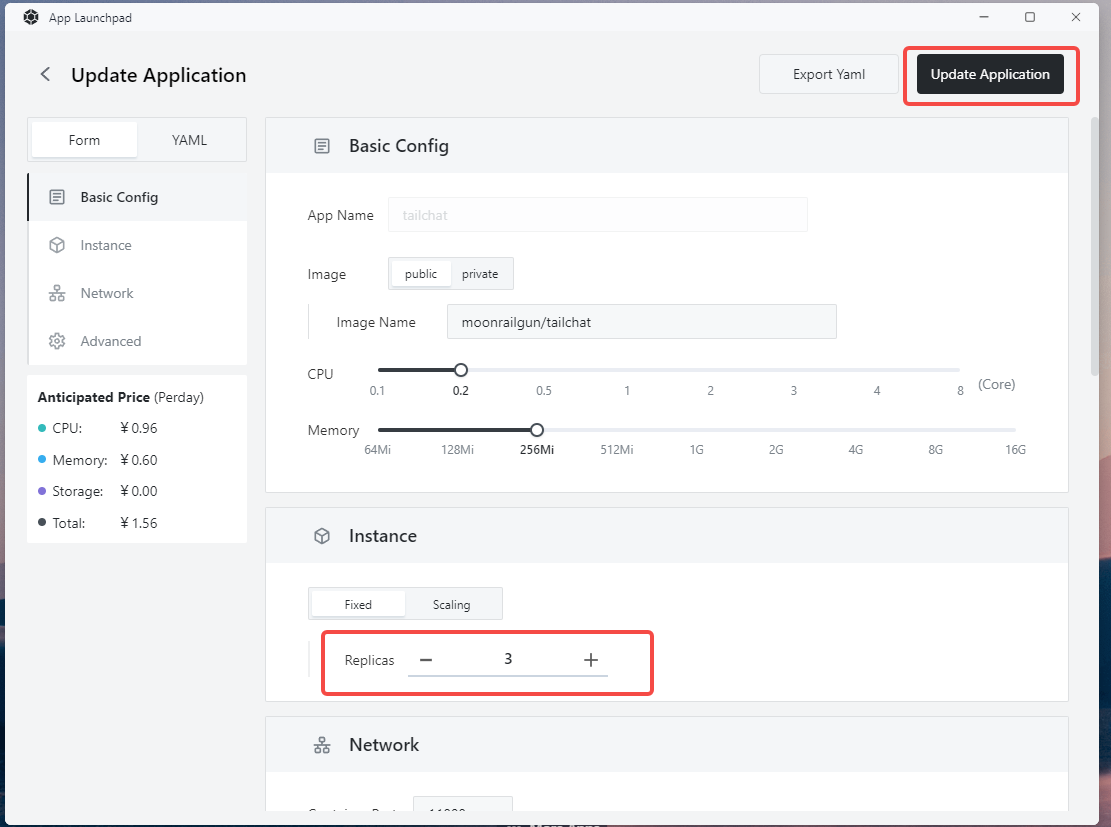Click the Instance section header cube icon
Viewport: 1111px width, 827px height.
[x=322, y=536]
